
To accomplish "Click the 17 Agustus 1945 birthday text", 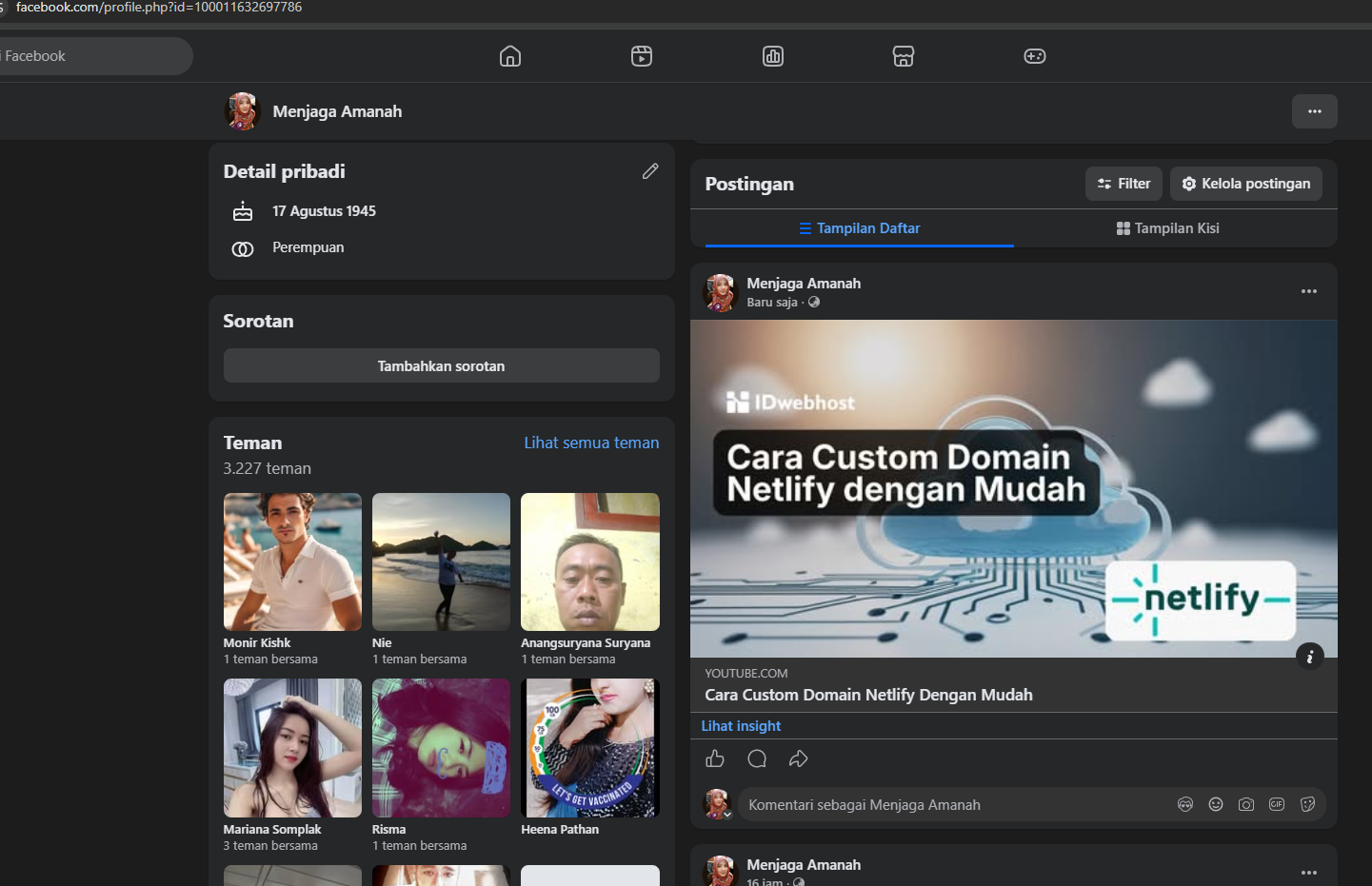I will (x=324, y=211).
